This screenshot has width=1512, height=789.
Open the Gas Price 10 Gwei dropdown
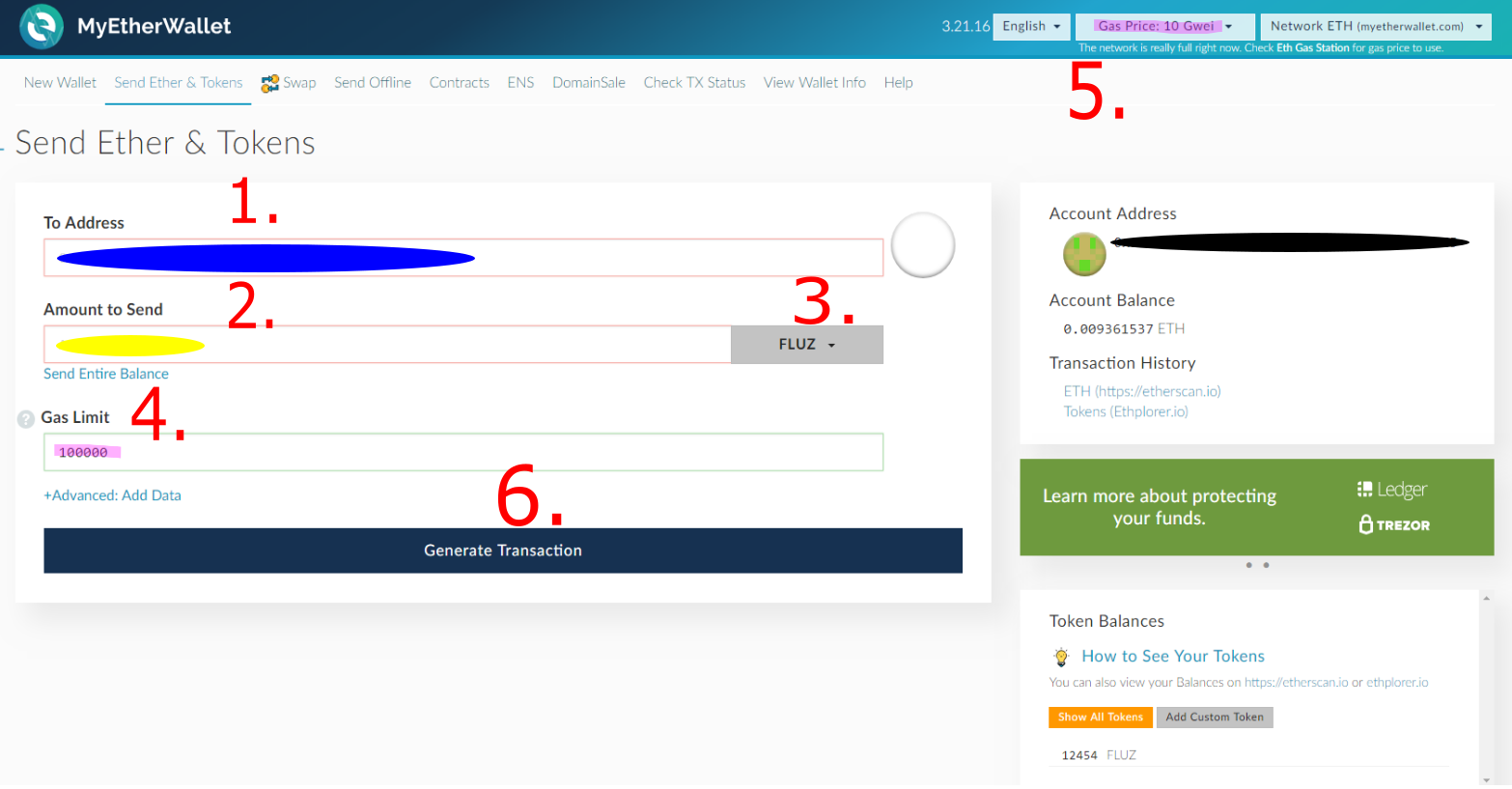point(1165,26)
